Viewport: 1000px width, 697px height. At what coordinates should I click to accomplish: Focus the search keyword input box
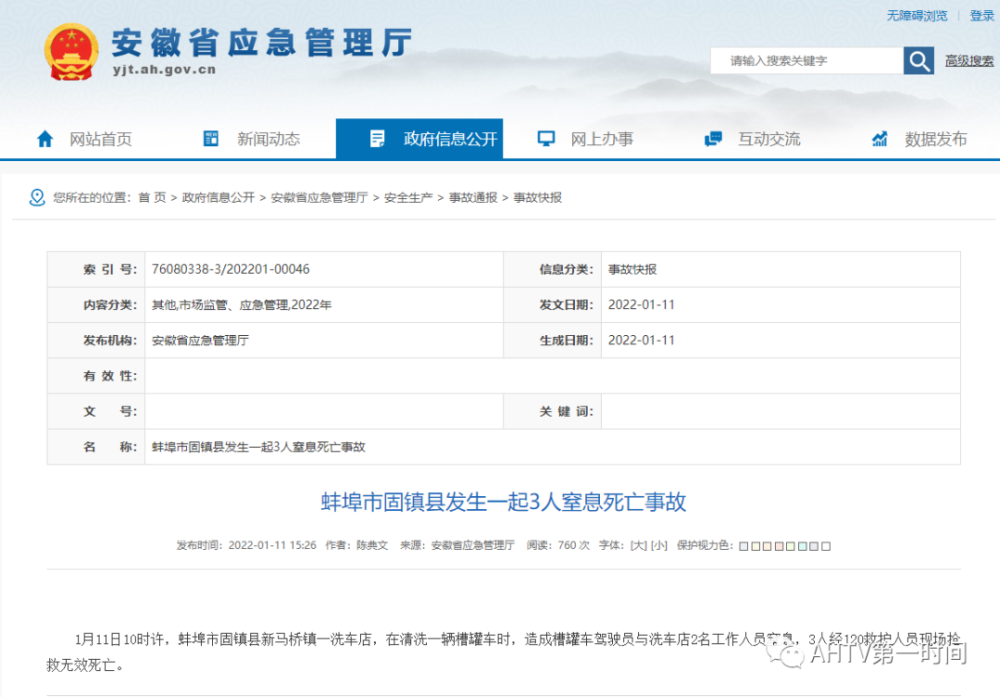click(807, 61)
